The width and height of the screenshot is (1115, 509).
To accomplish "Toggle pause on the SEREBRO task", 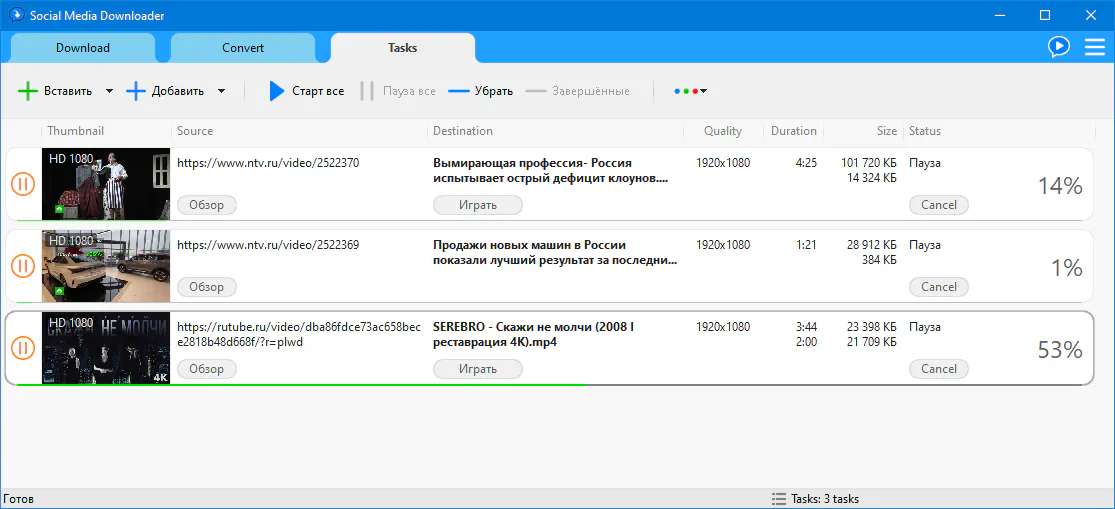I will 23,348.
